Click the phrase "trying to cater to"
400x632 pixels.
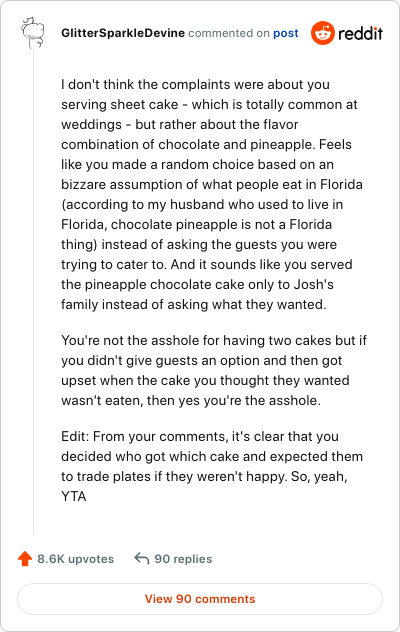(x=114, y=265)
